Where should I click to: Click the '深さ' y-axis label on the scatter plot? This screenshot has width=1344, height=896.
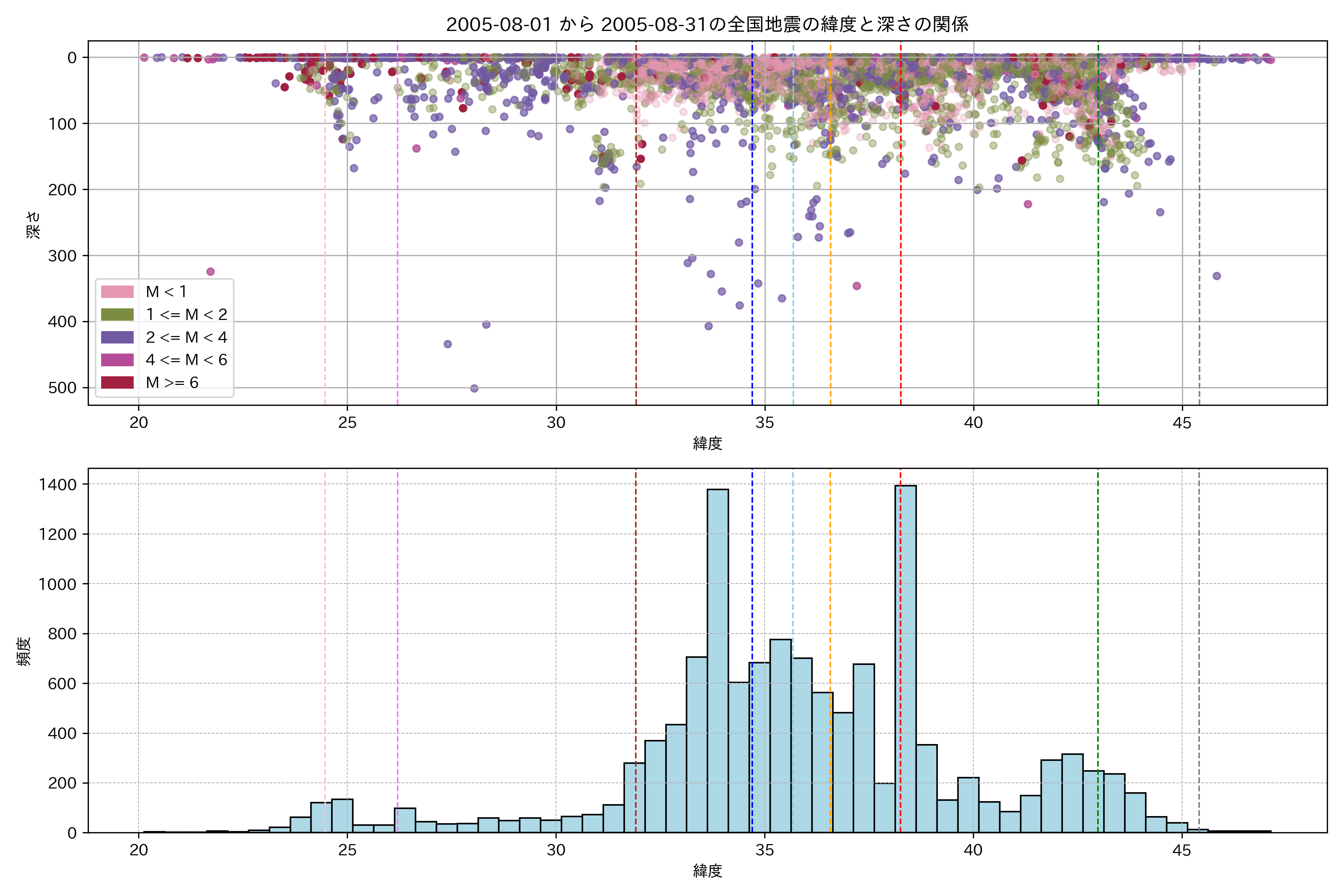coord(34,224)
